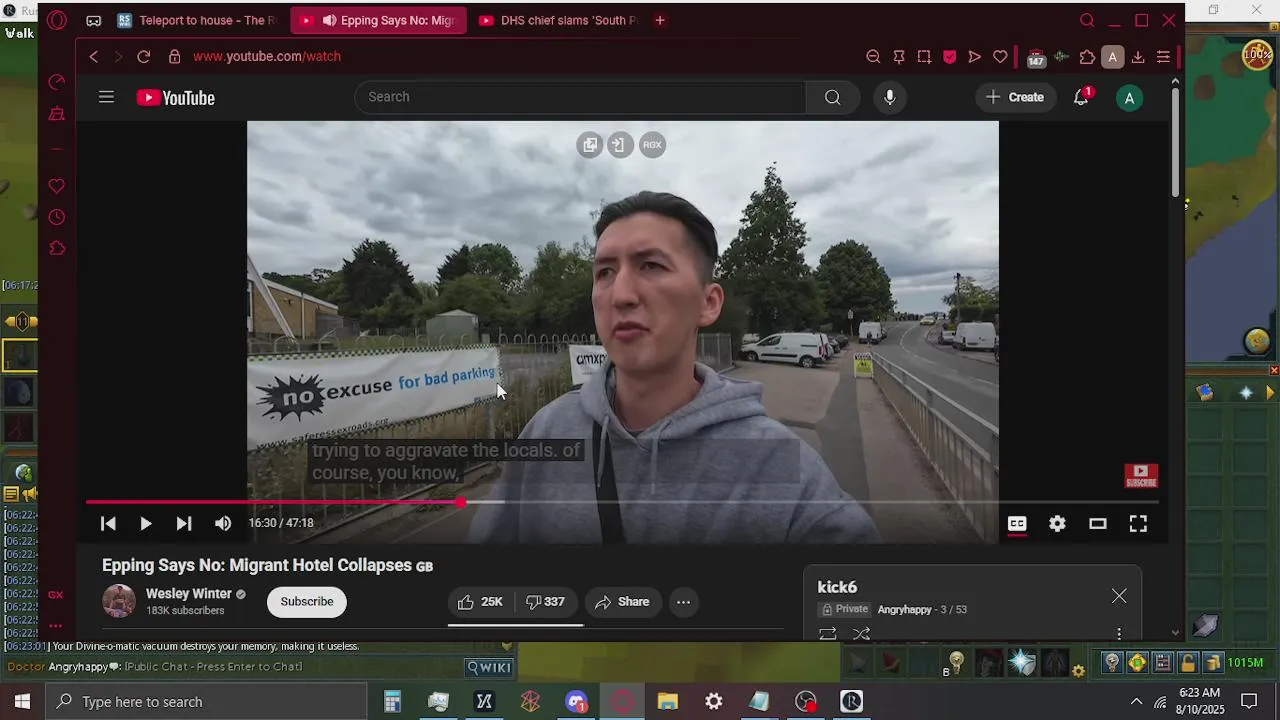Open Wesley Winter channel avatar

pos(119,601)
